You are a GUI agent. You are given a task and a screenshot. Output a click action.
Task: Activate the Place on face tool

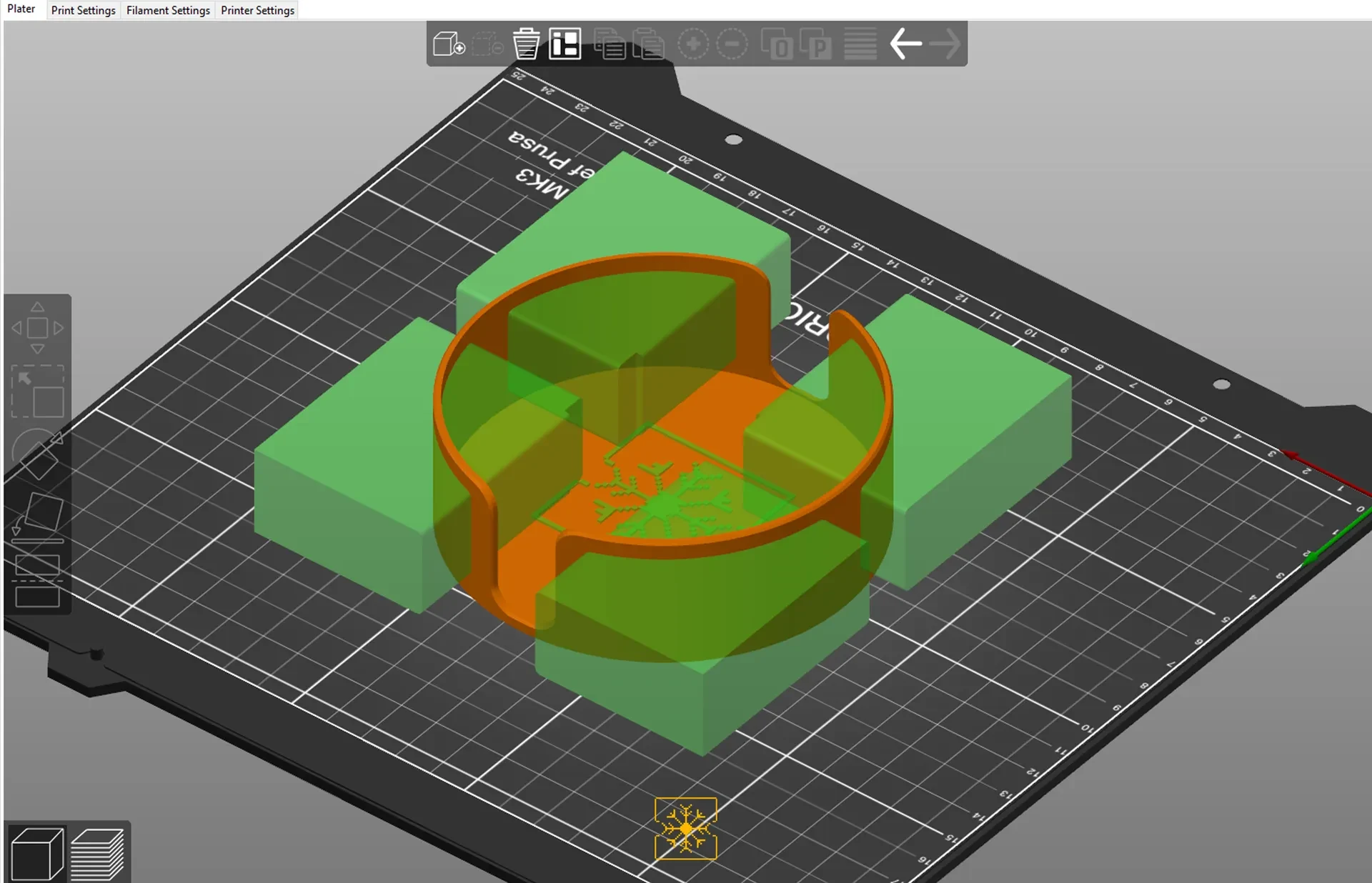(x=37, y=516)
